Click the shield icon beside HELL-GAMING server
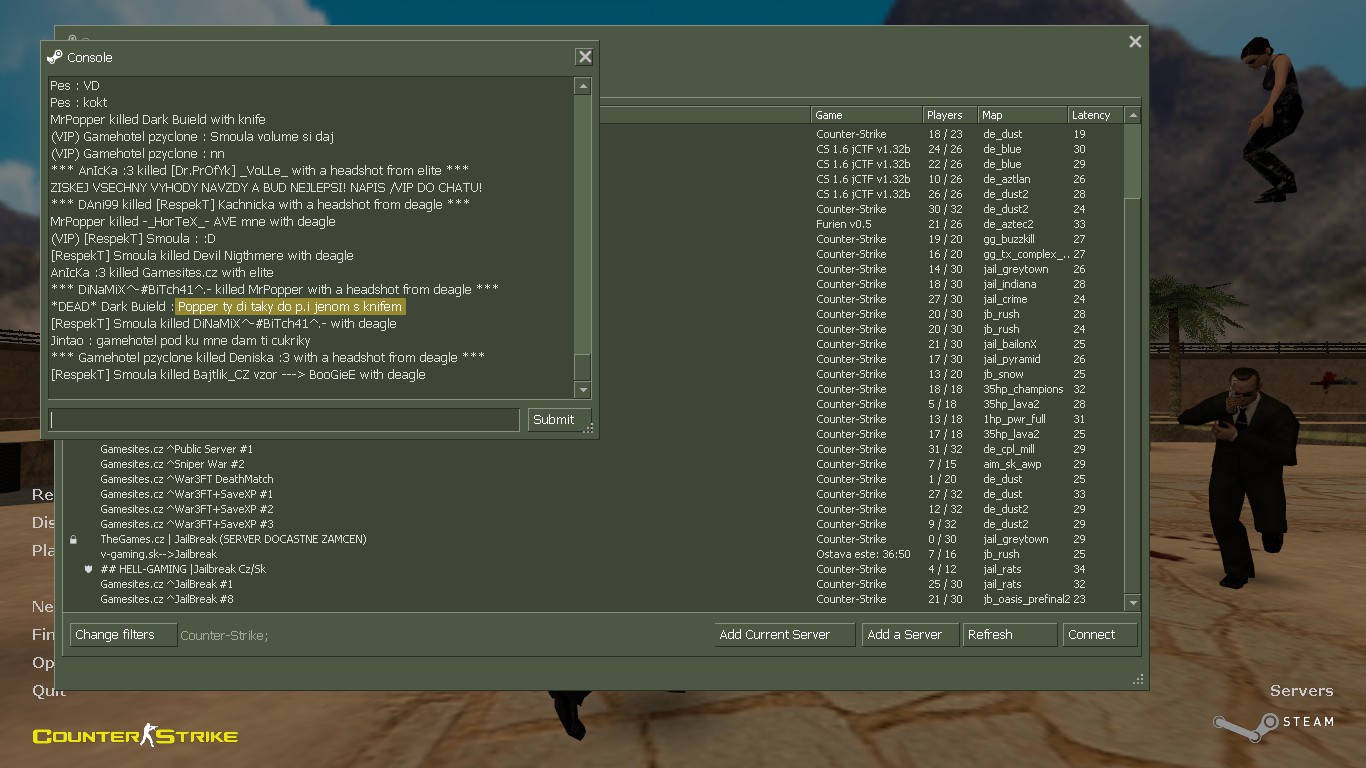1366x768 pixels. click(88, 569)
